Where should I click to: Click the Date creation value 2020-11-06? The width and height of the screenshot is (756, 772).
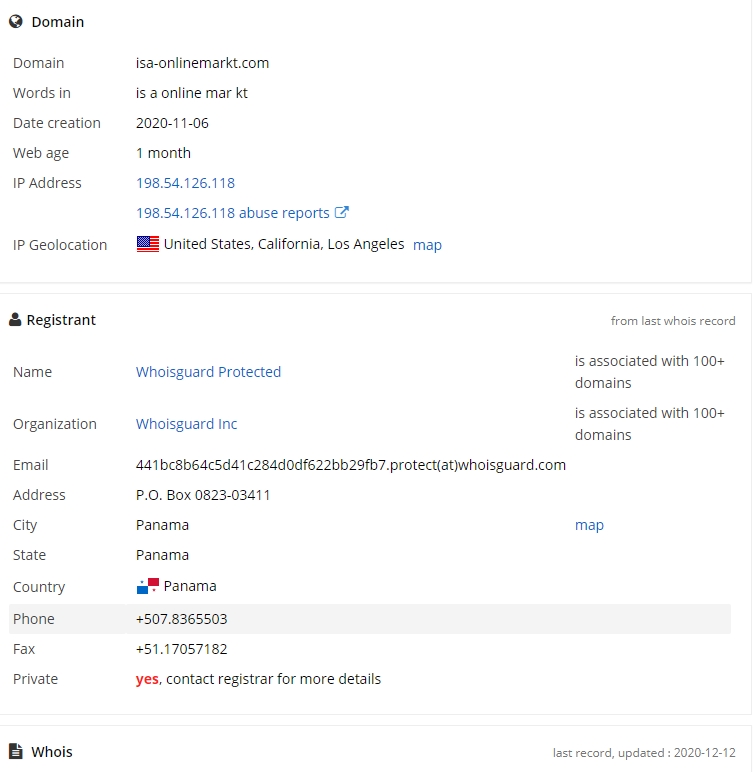172,123
